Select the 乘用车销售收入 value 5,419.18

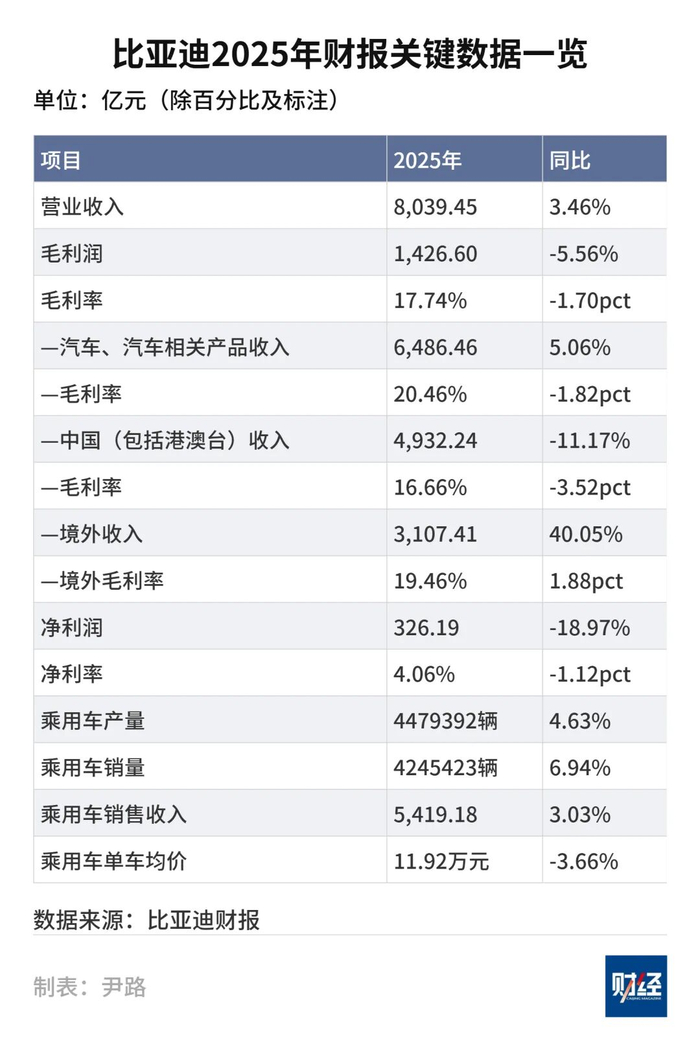pyautogui.click(x=435, y=815)
